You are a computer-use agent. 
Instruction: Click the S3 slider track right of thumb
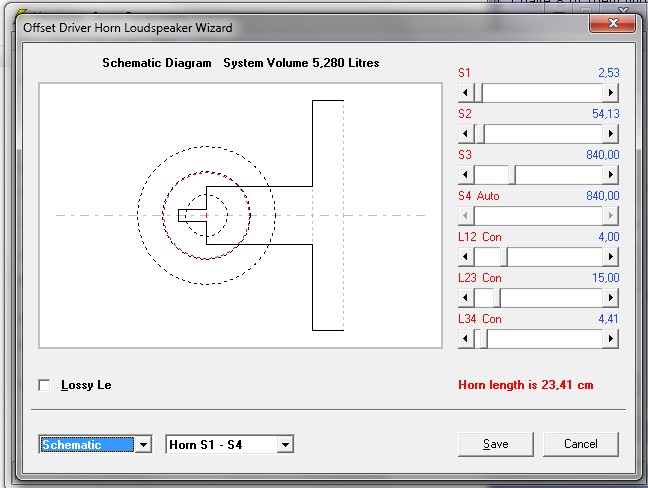point(559,174)
